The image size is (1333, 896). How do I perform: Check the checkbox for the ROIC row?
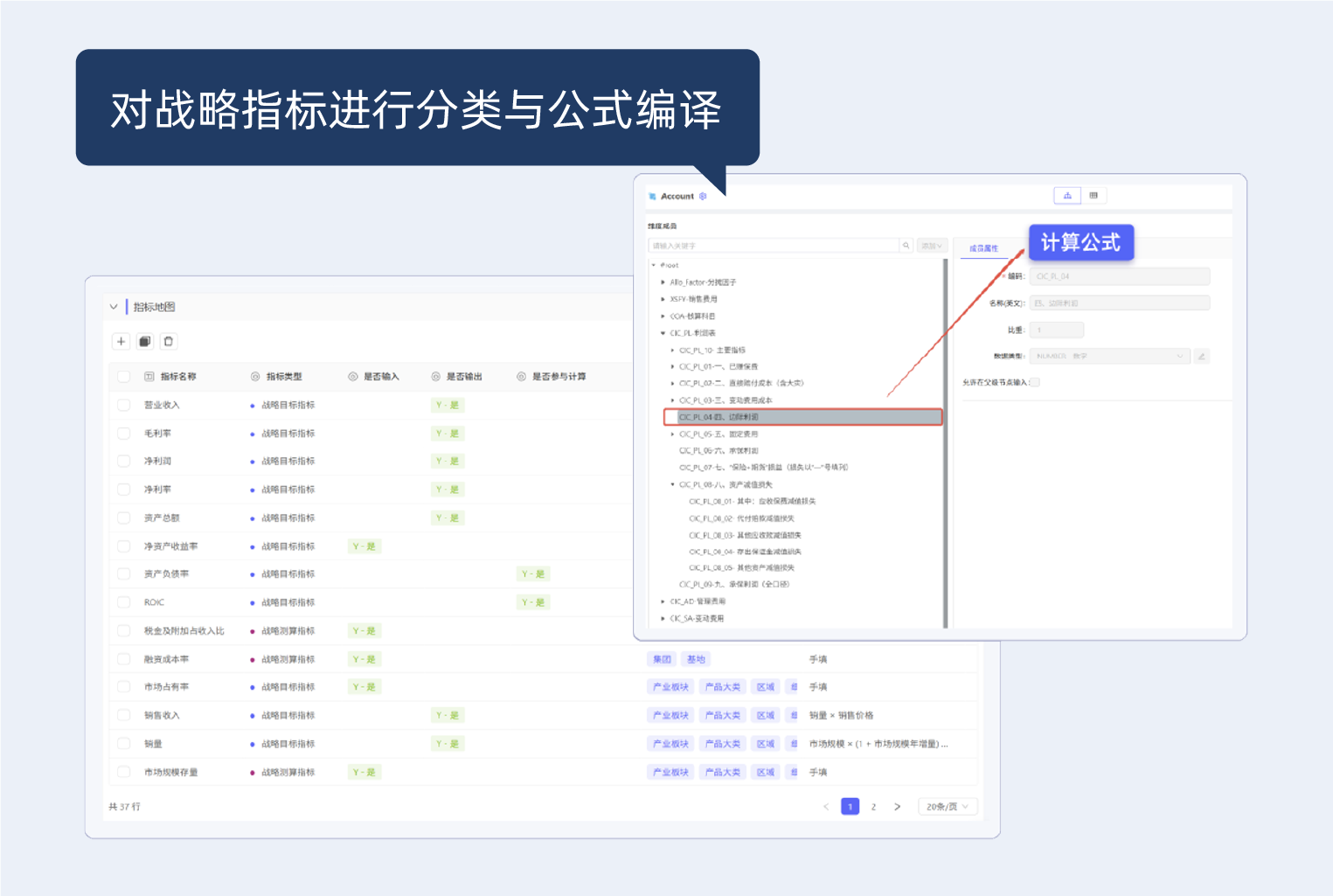[x=123, y=602]
